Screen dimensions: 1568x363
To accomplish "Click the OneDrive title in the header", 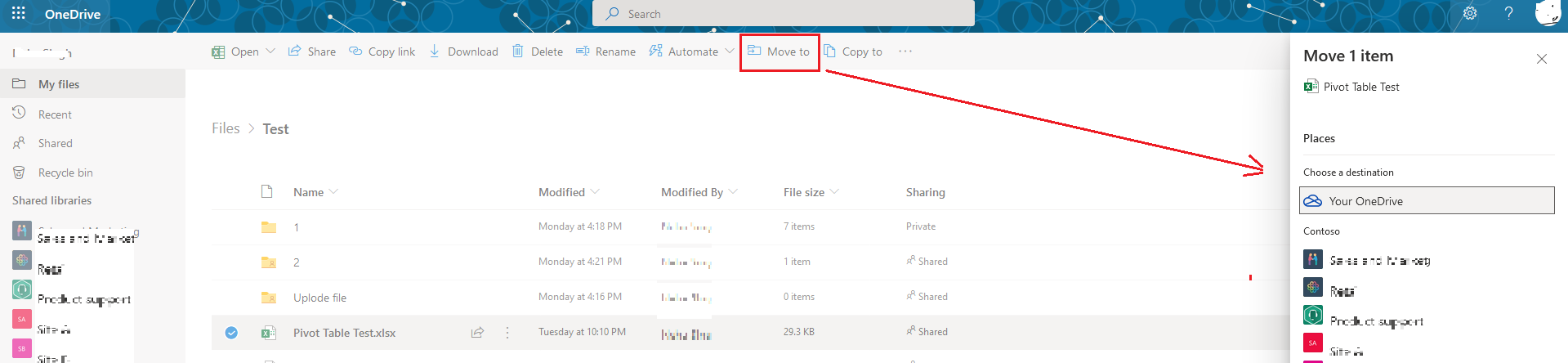I will click(73, 14).
